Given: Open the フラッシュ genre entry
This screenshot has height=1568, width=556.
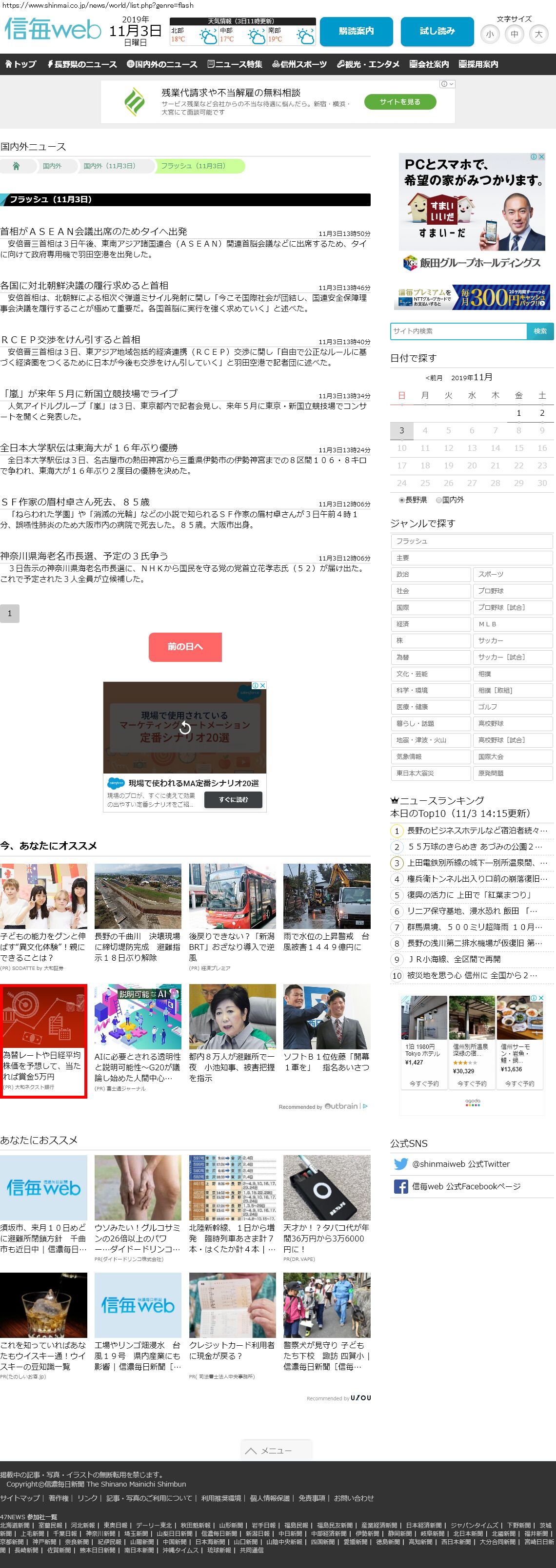Looking at the screenshot, I should point(471,541).
